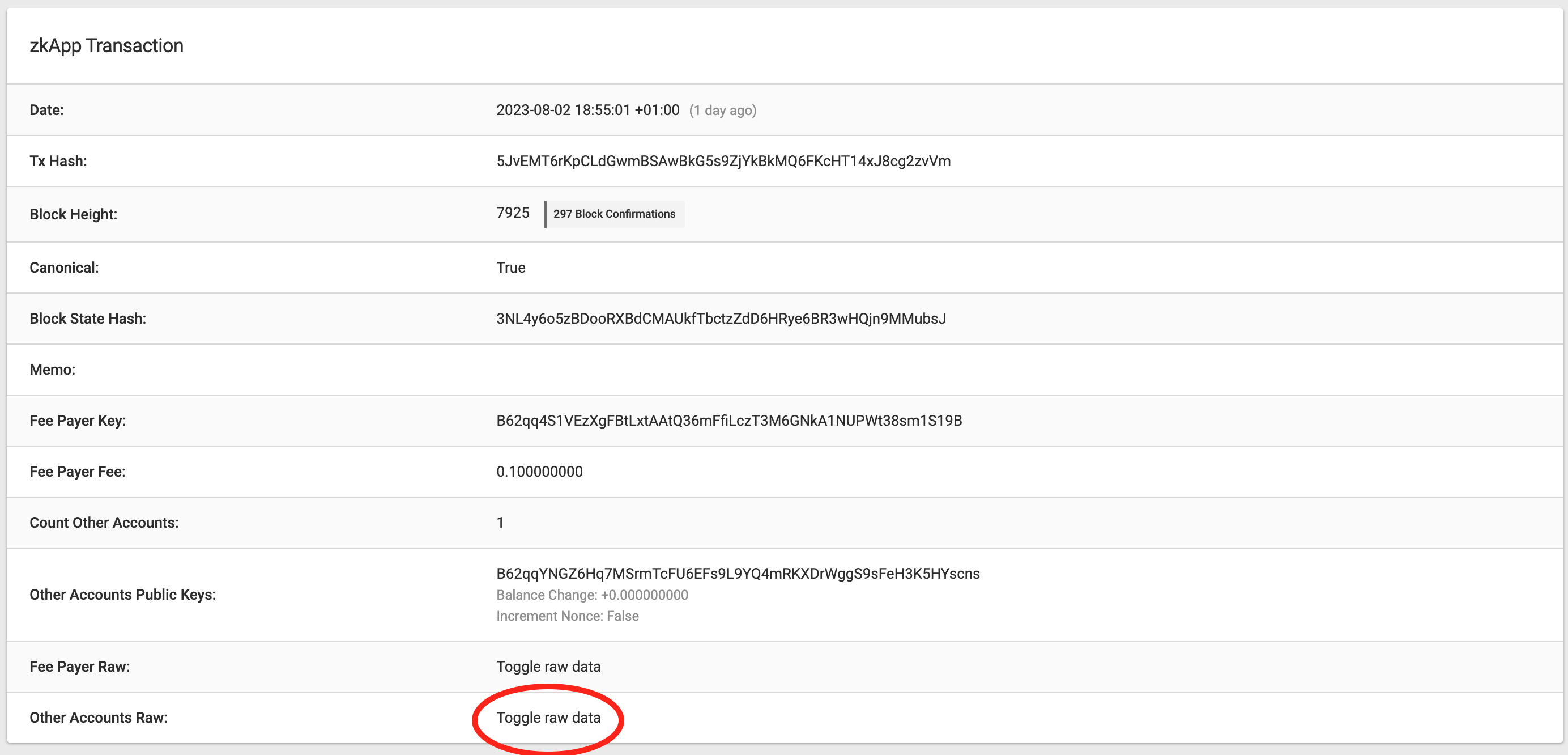Screen dimensions: 1568x755
Task: Click the zkApp Transaction heading
Action: coord(106,46)
